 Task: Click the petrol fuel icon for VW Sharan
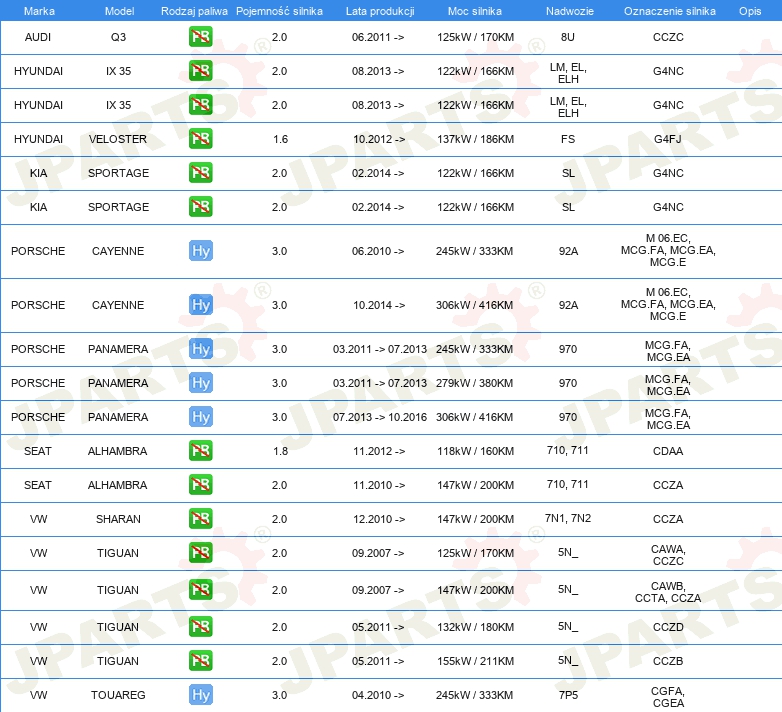200,519
